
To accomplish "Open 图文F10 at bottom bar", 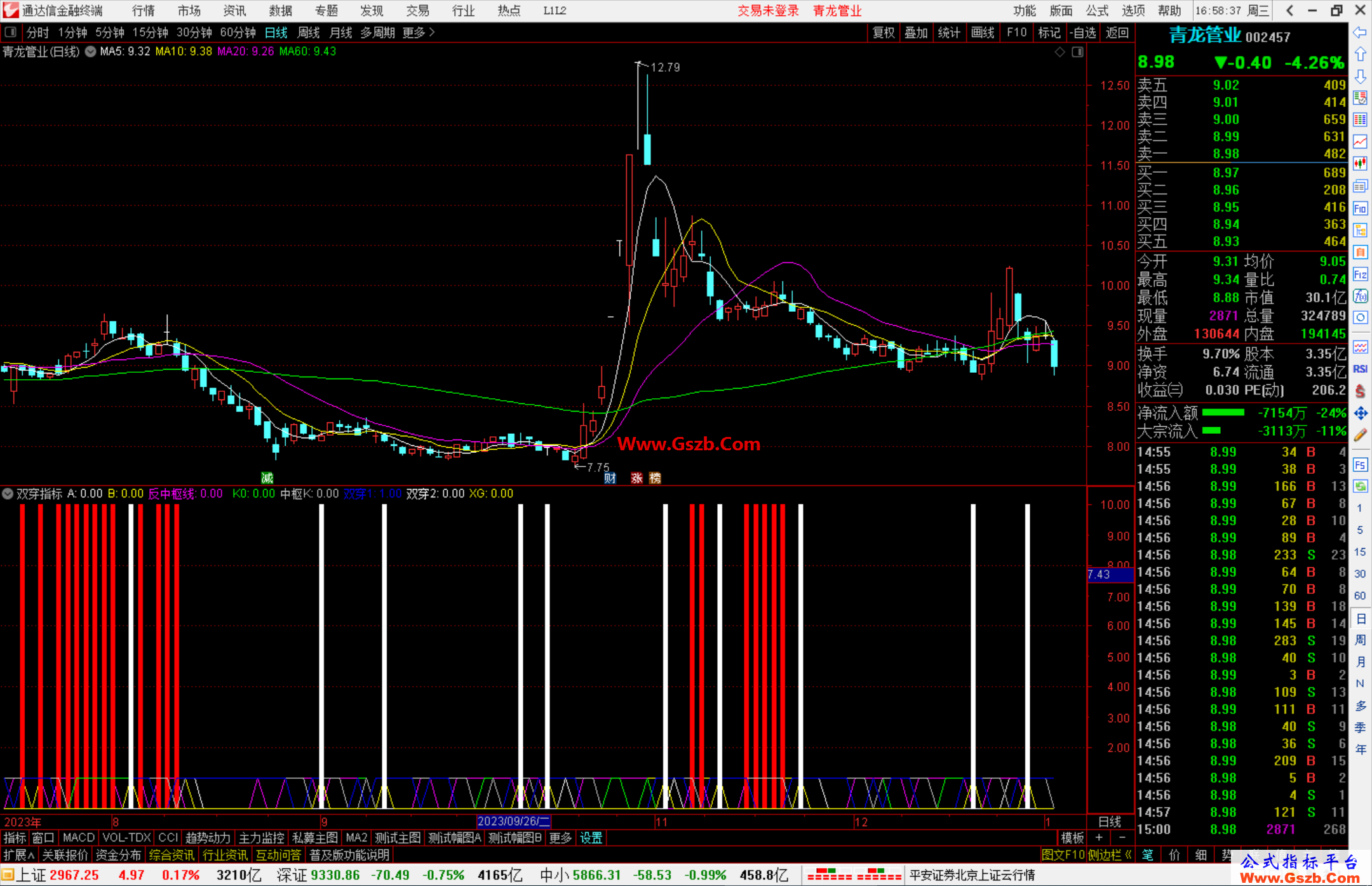I will pyautogui.click(x=1063, y=855).
